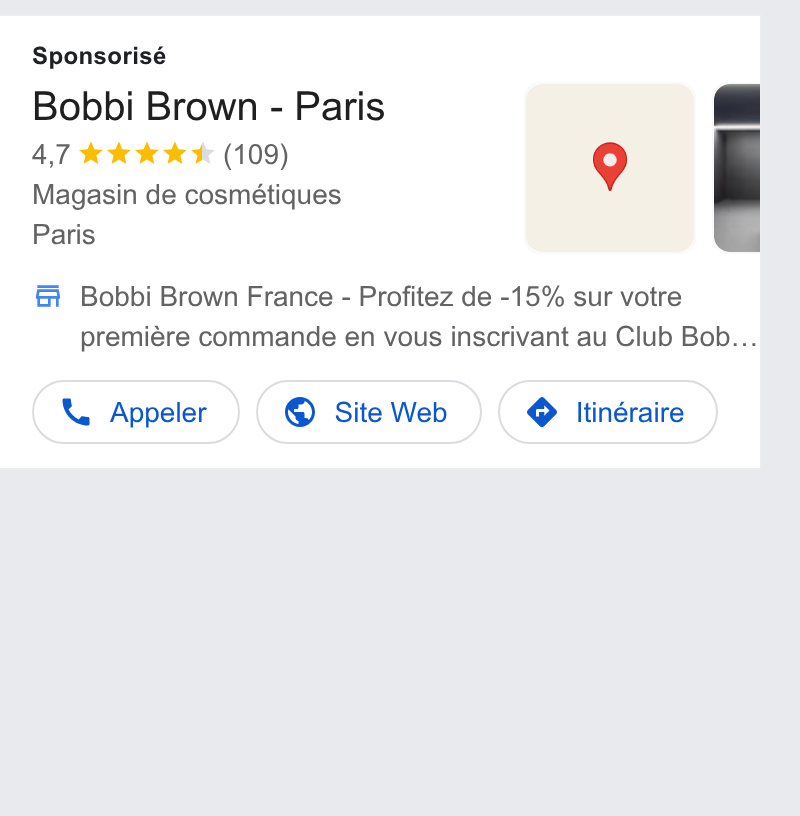
Task: Click the blue storefront icon beside promo text
Action: (x=48, y=296)
